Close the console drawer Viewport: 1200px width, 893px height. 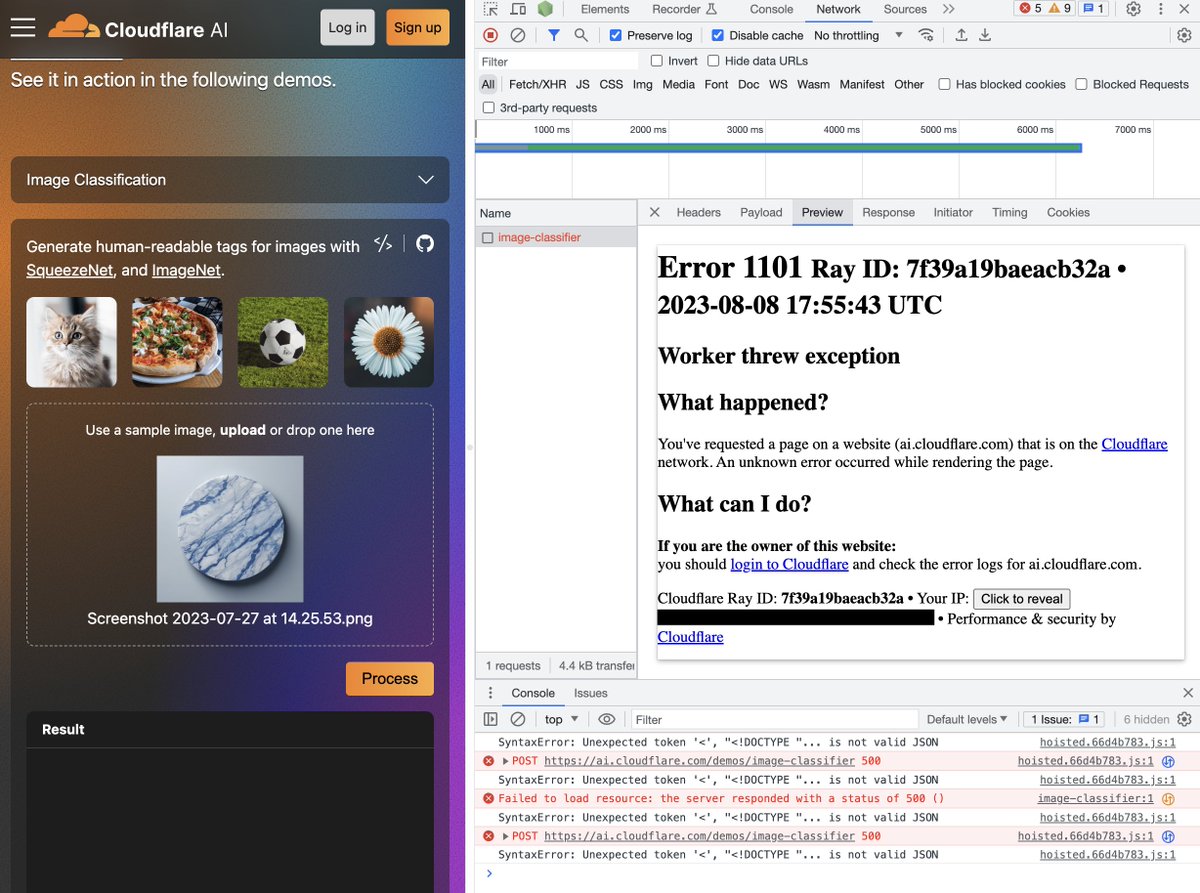click(1187, 693)
